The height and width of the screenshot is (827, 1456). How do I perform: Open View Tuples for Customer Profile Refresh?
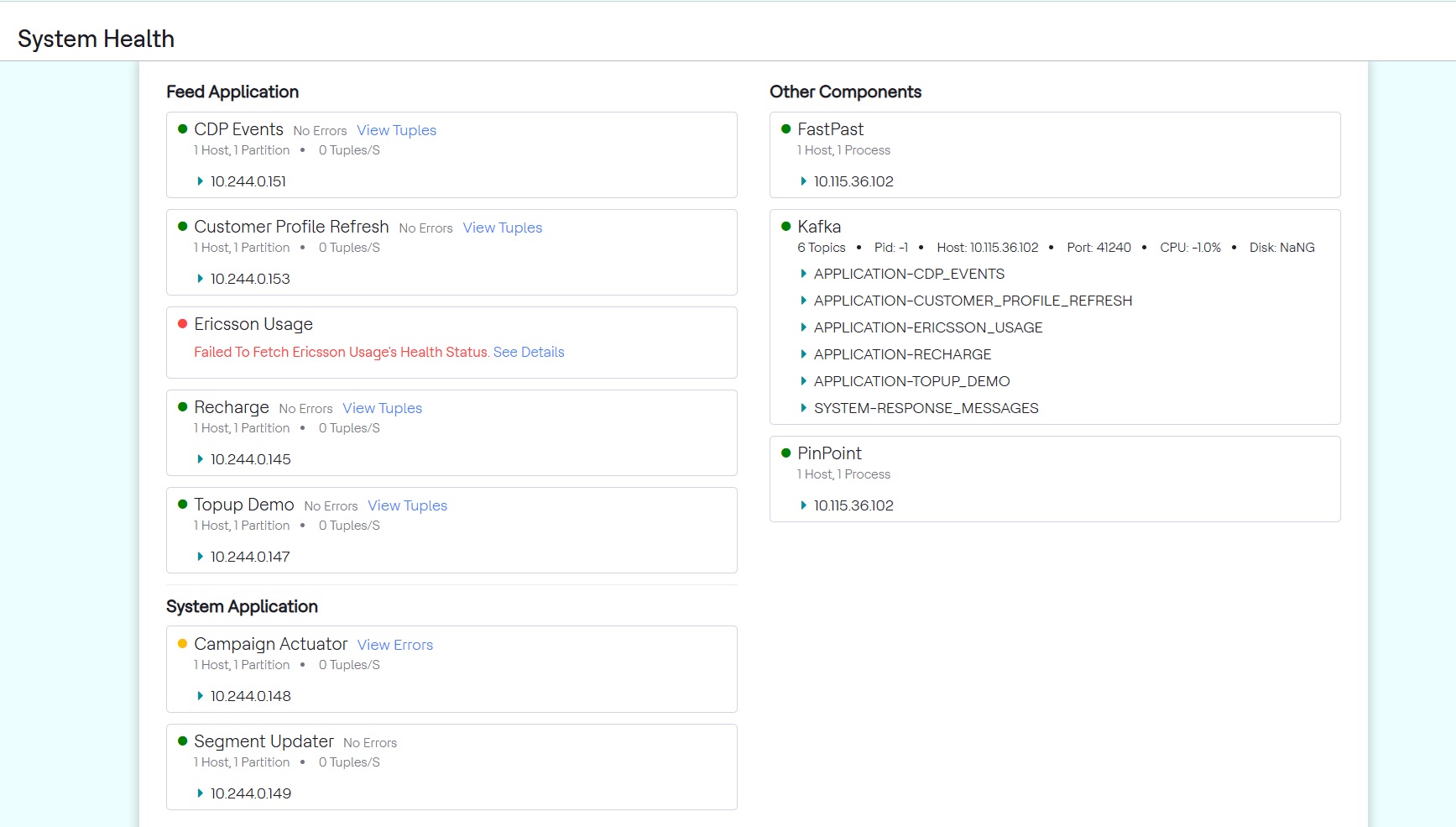point(502,228)
